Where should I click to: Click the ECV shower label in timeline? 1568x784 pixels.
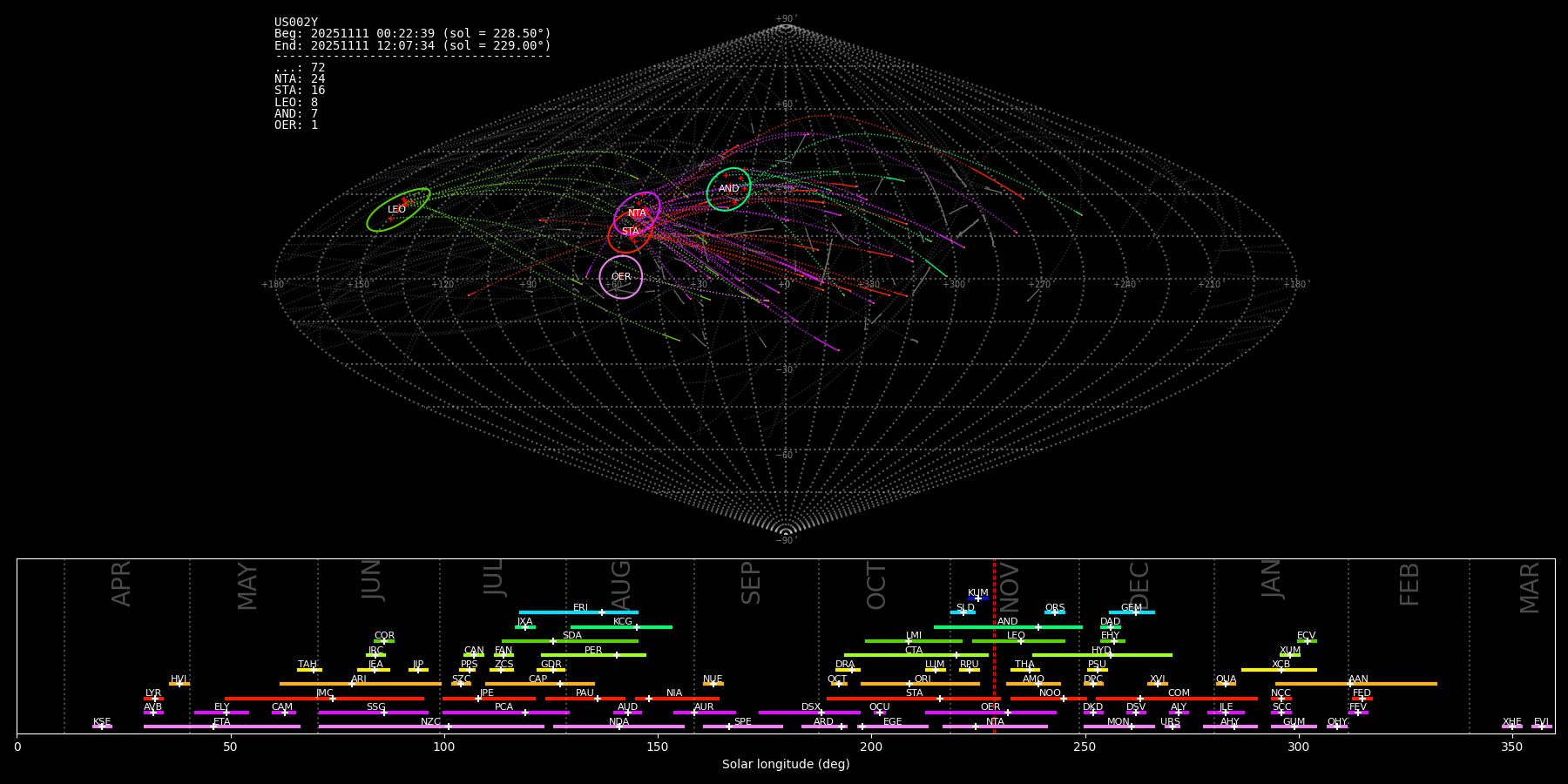pos(1307,636)
